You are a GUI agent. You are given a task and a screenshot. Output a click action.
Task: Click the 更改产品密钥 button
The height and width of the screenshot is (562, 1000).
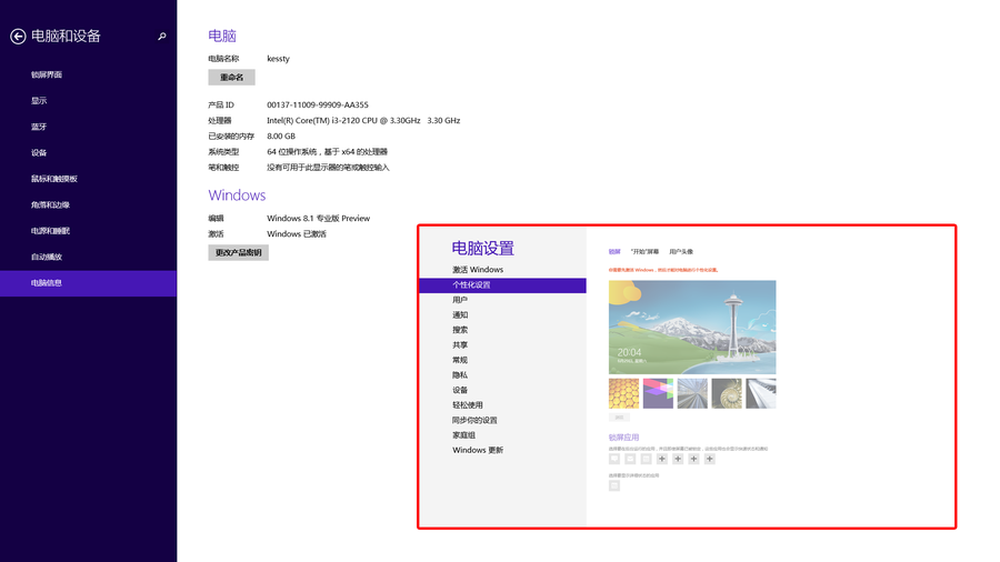click(238, 253)
